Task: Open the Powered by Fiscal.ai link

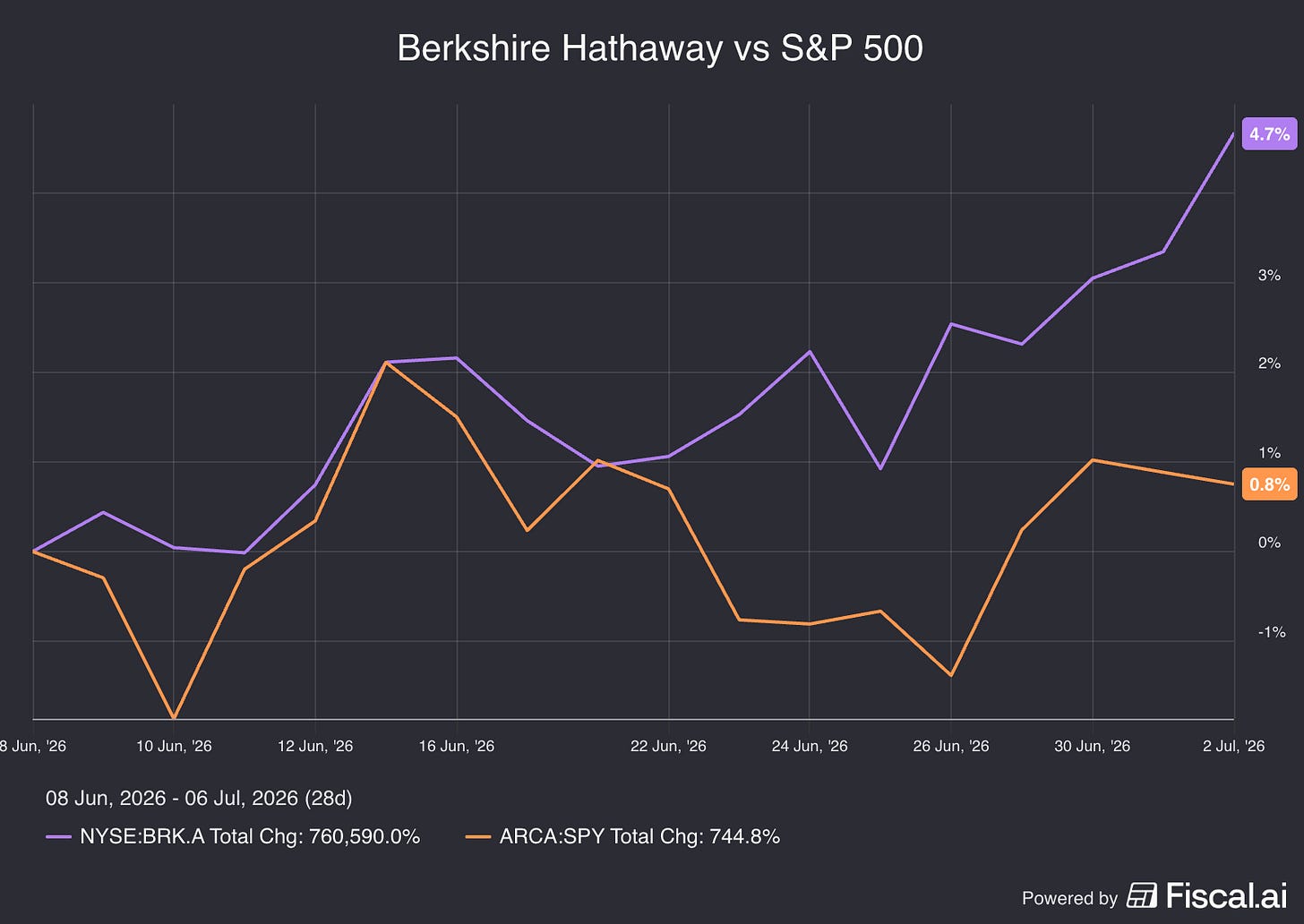Action: [1154, 896]
